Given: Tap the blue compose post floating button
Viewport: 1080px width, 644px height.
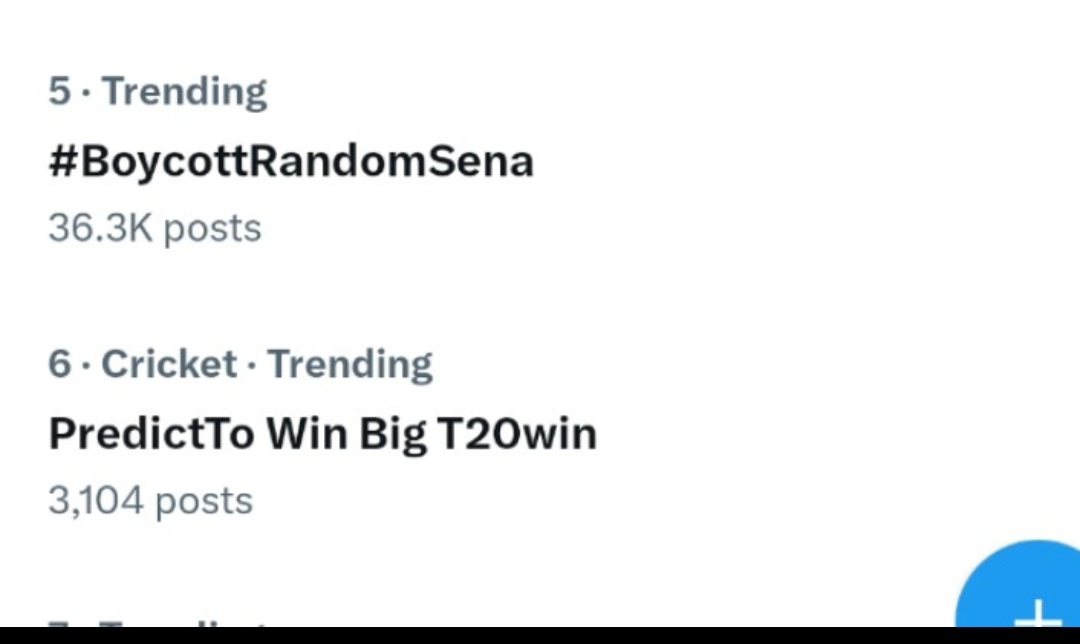Looking at the screenshot, I should [1019, 584].
